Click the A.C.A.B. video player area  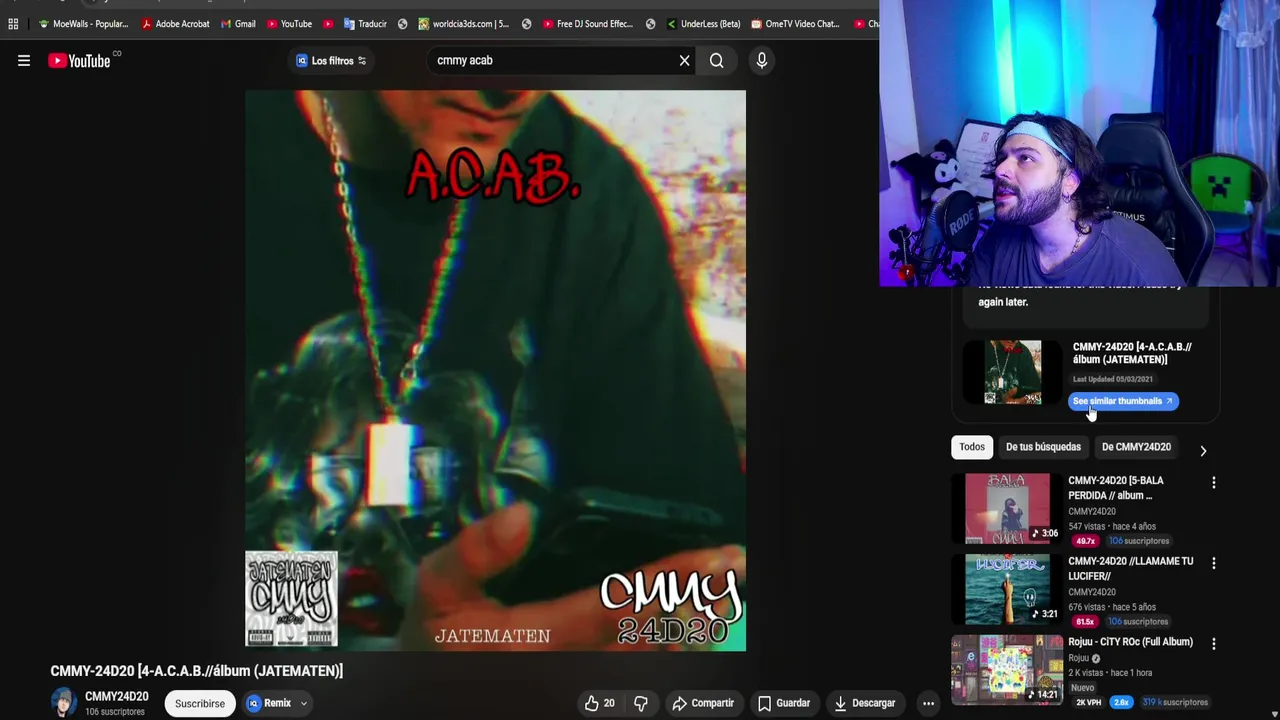click(495, 370)
